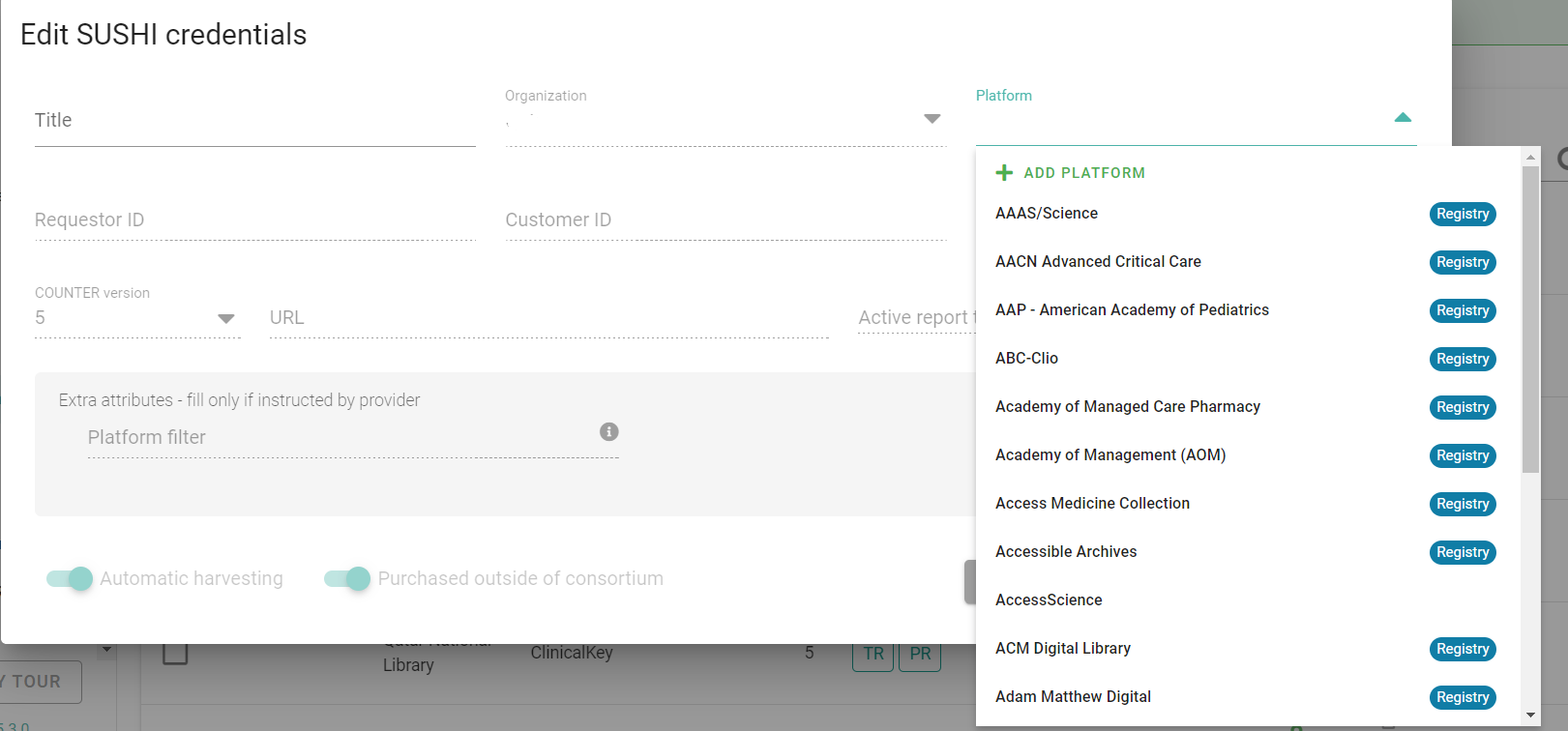Viewport: 1568px width, 731px height.
Task: Click the TR report badge in background row
Action: click(873, 654)
